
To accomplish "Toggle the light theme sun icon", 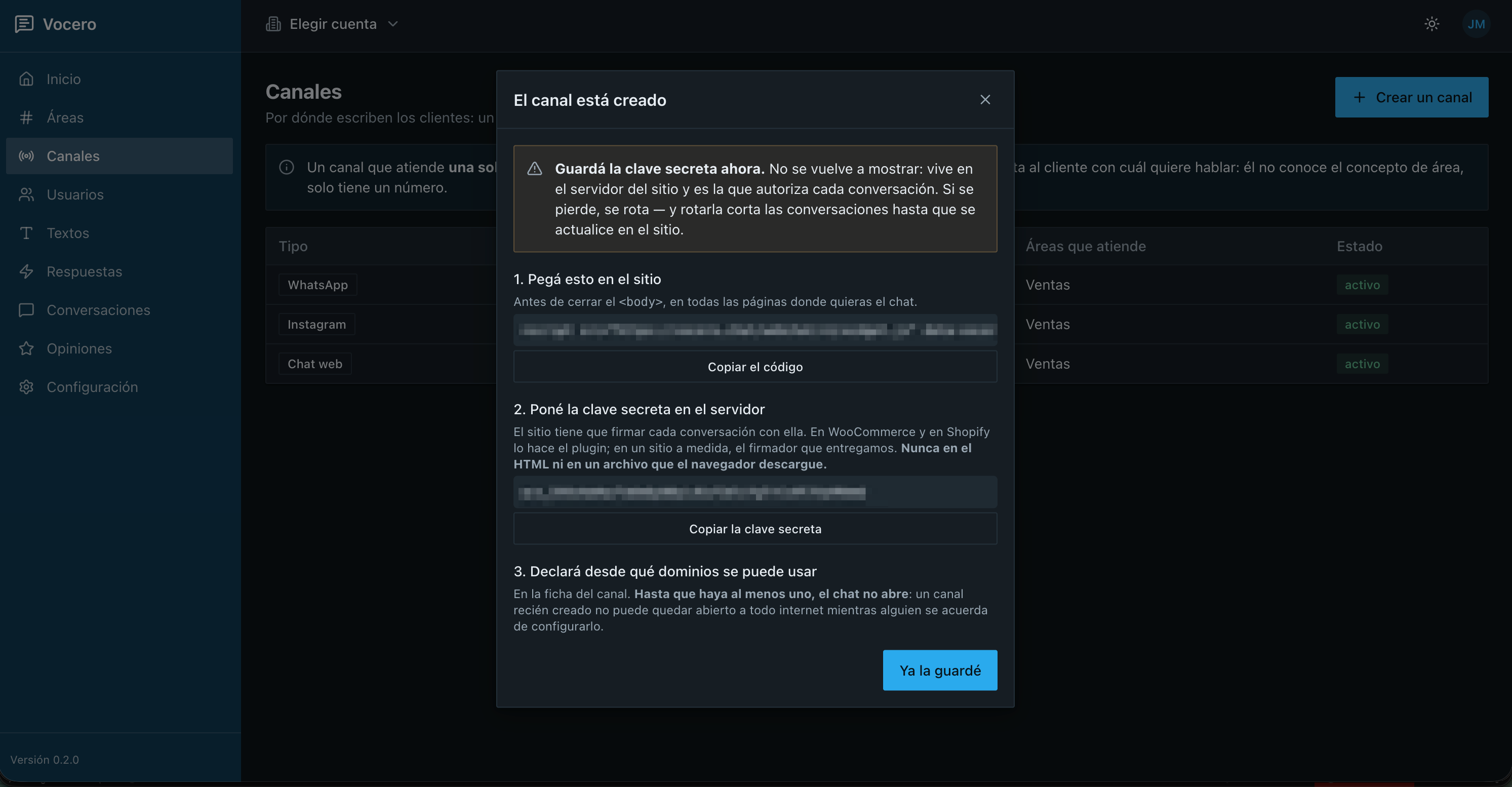I will click(x=1431, y=24).
